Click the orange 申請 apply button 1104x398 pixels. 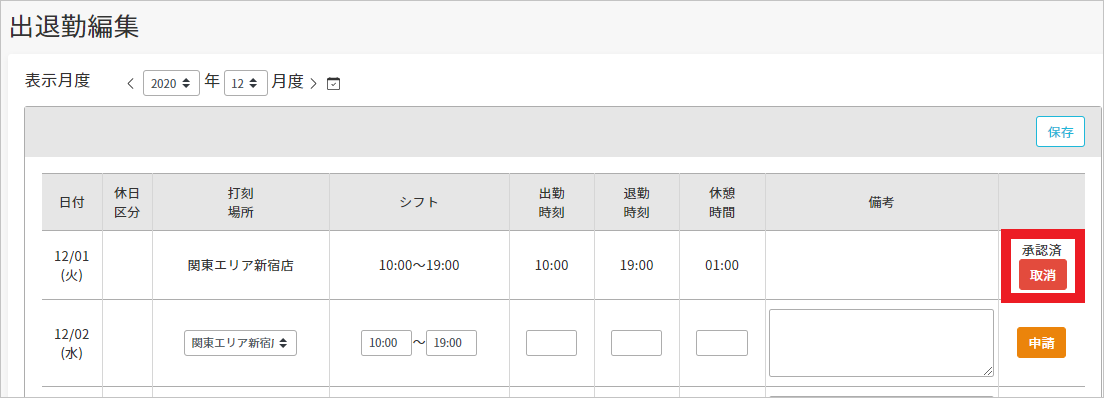coord(1041,343)
